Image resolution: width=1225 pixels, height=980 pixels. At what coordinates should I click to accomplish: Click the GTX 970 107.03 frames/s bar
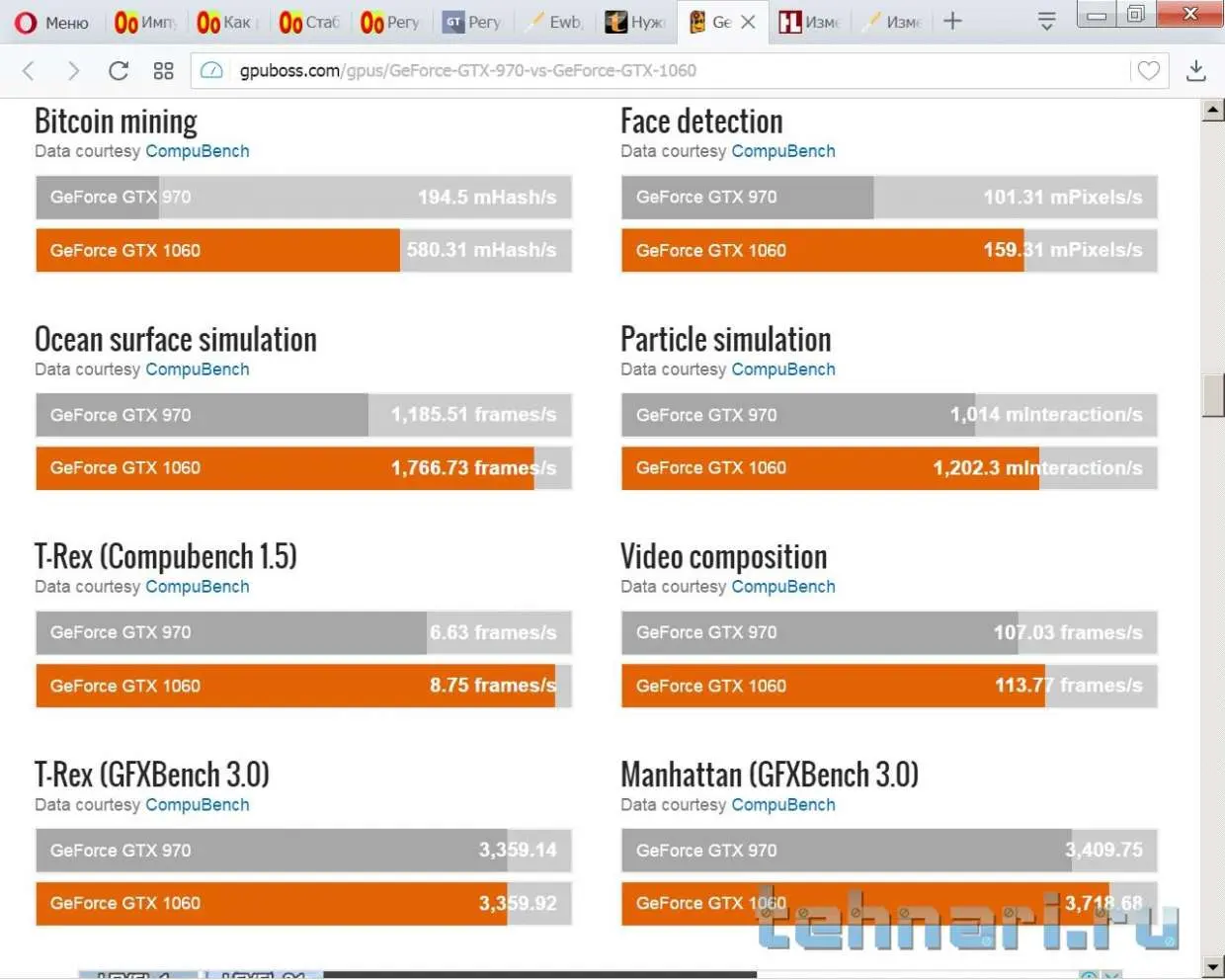(x=889, y=633)
